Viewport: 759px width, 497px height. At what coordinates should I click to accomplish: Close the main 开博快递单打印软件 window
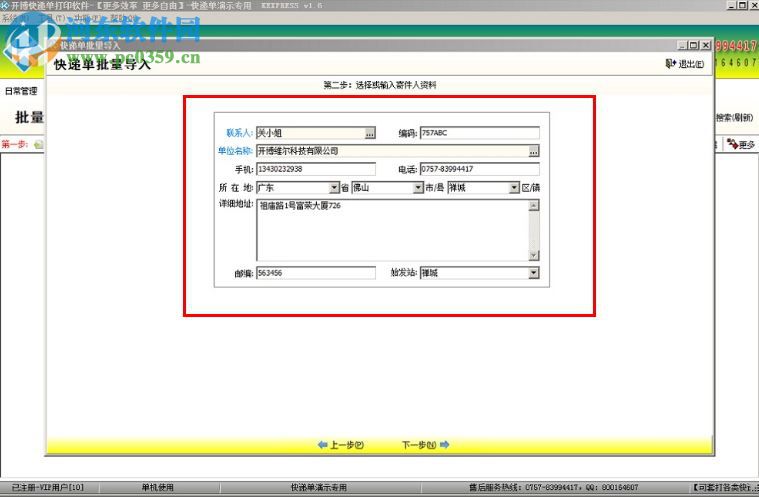click(754, 5)
